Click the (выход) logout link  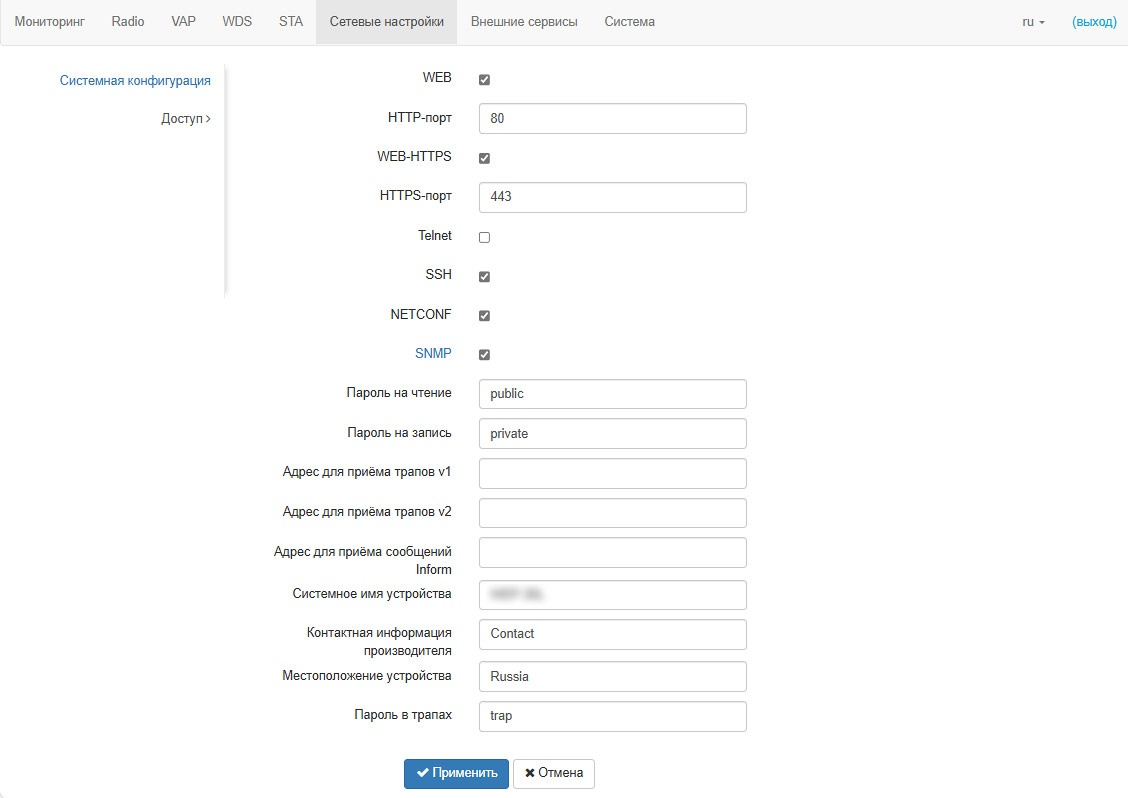(1094, 22)
